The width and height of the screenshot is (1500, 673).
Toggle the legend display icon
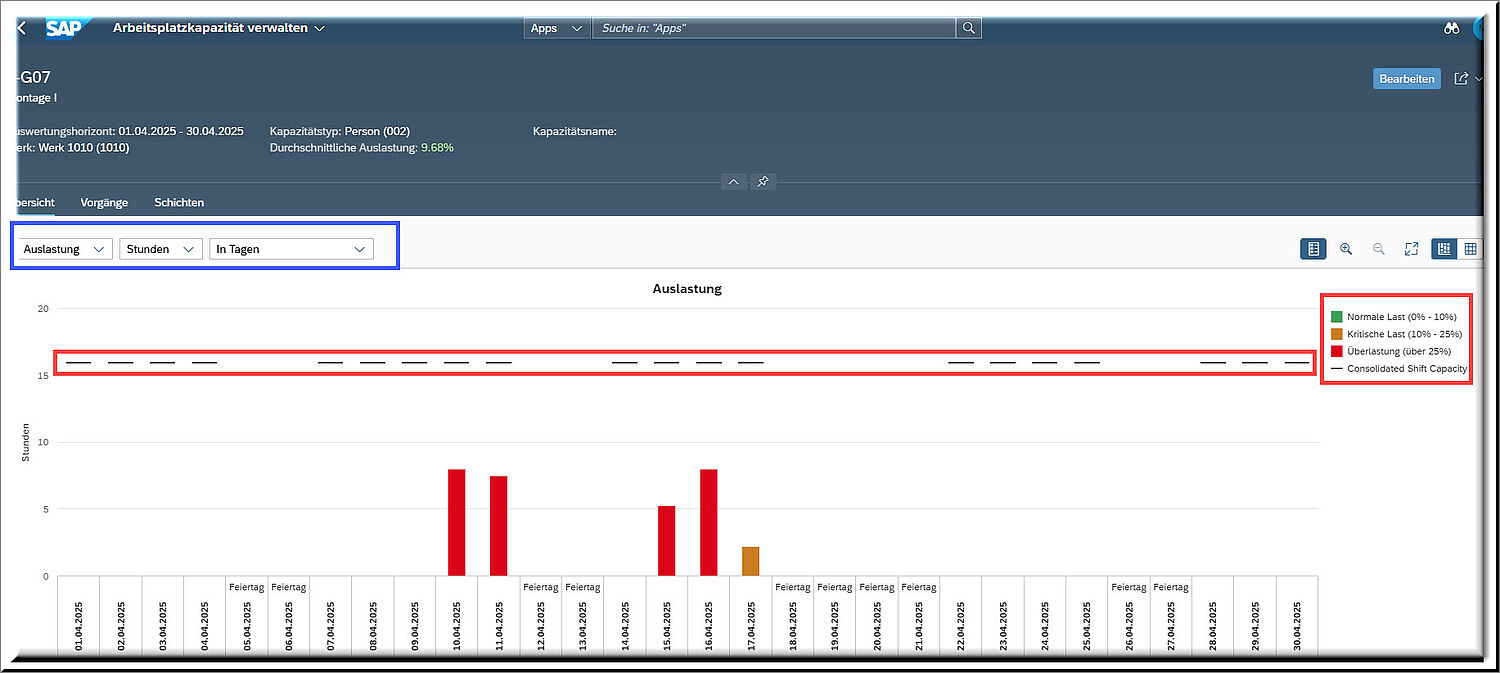1313,249
